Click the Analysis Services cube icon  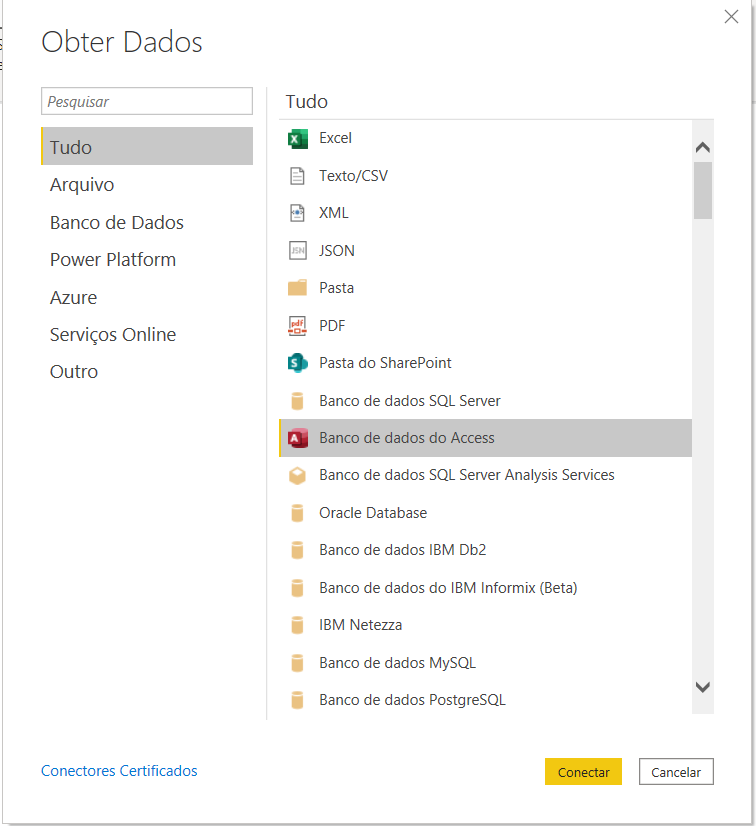point(297,475)
